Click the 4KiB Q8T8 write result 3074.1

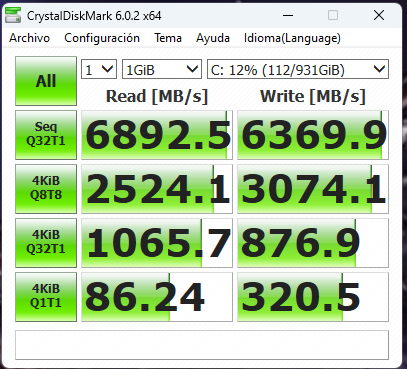tap(313, 189)
